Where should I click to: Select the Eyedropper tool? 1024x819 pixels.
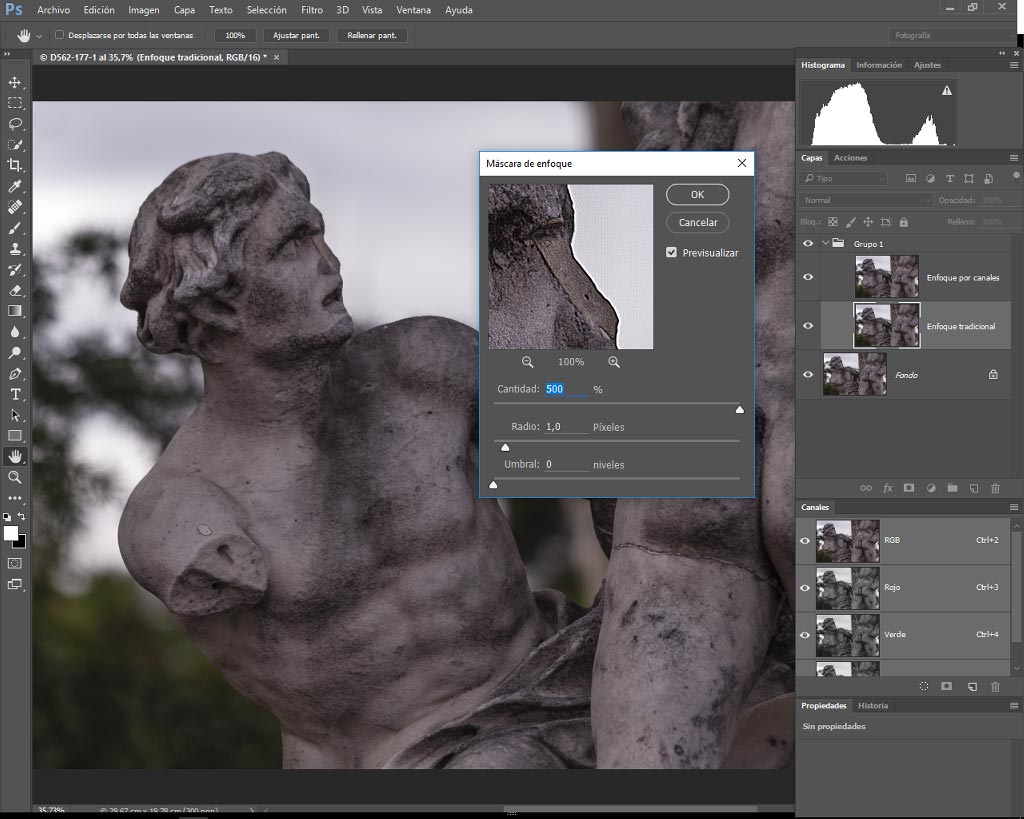pos(15,186)
